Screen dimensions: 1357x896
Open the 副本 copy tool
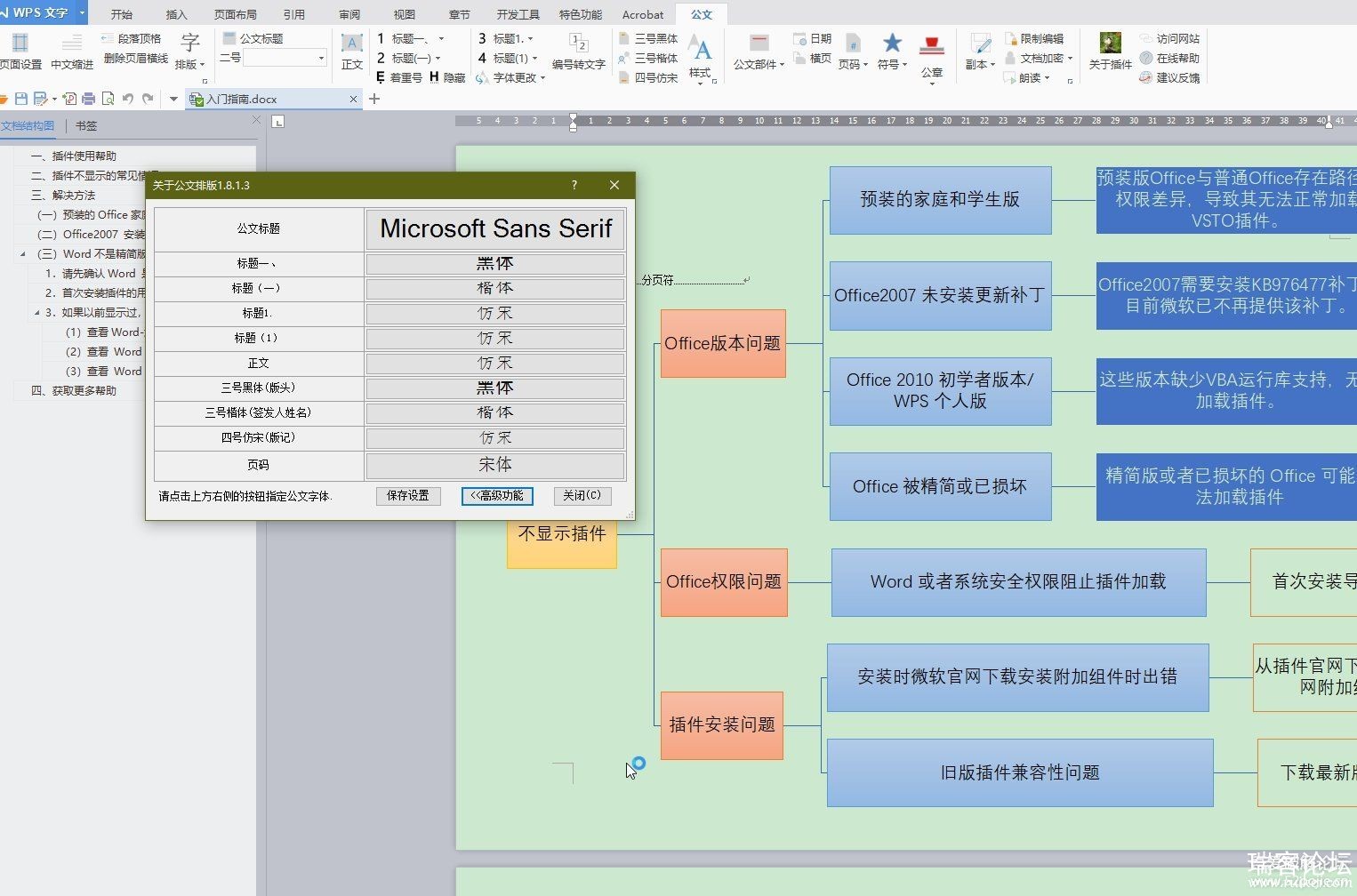click(980, 52)
